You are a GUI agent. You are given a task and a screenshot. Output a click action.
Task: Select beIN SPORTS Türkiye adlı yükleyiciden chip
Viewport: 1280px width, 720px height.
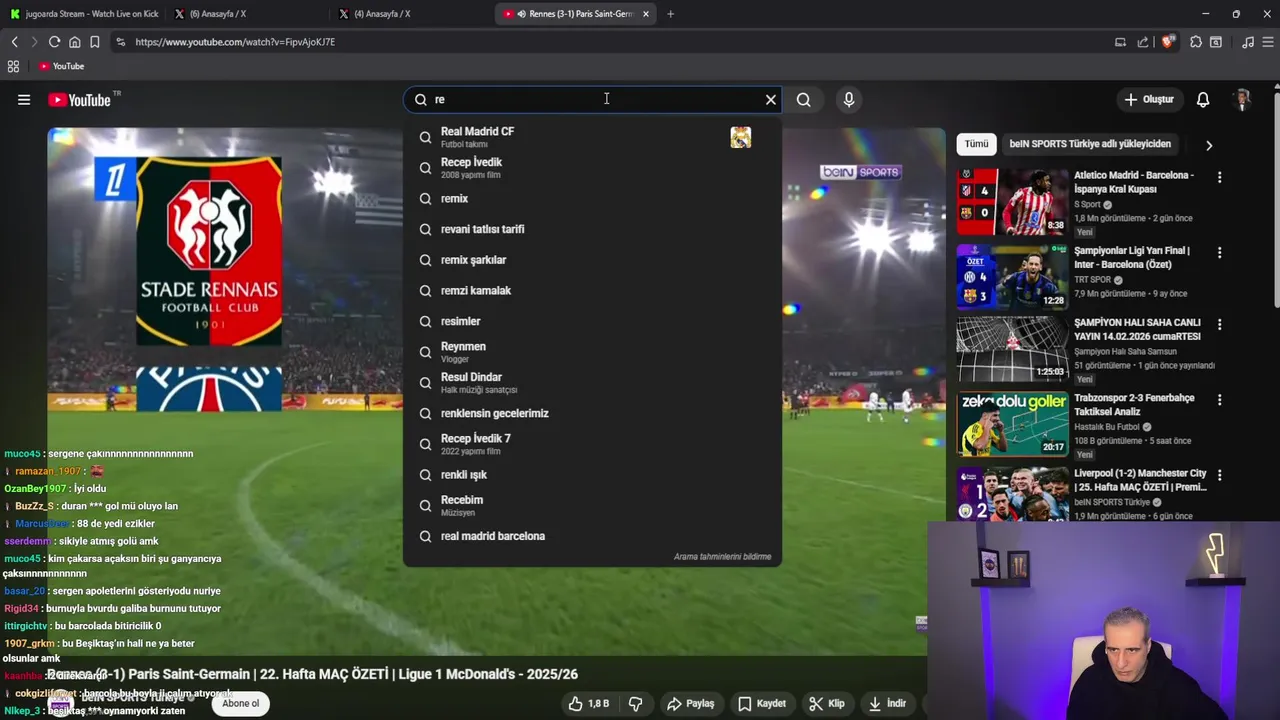click(x=1090, y=144)
